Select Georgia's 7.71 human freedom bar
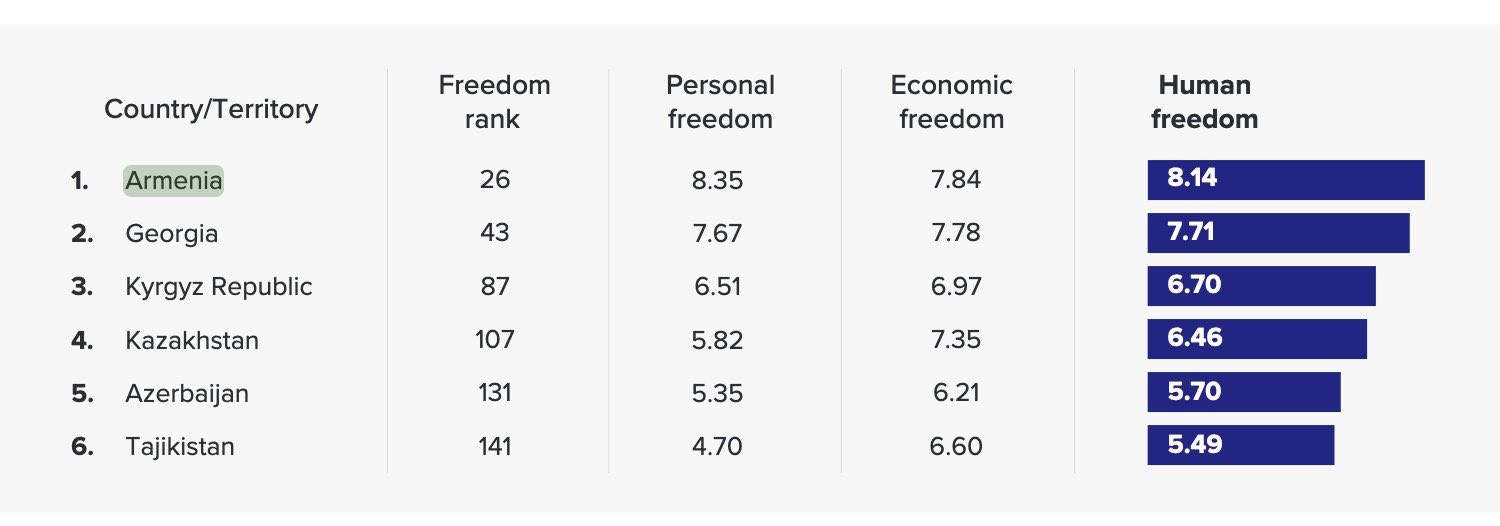The height and width of the screenshot is (526, 1500). (1278, 233)
